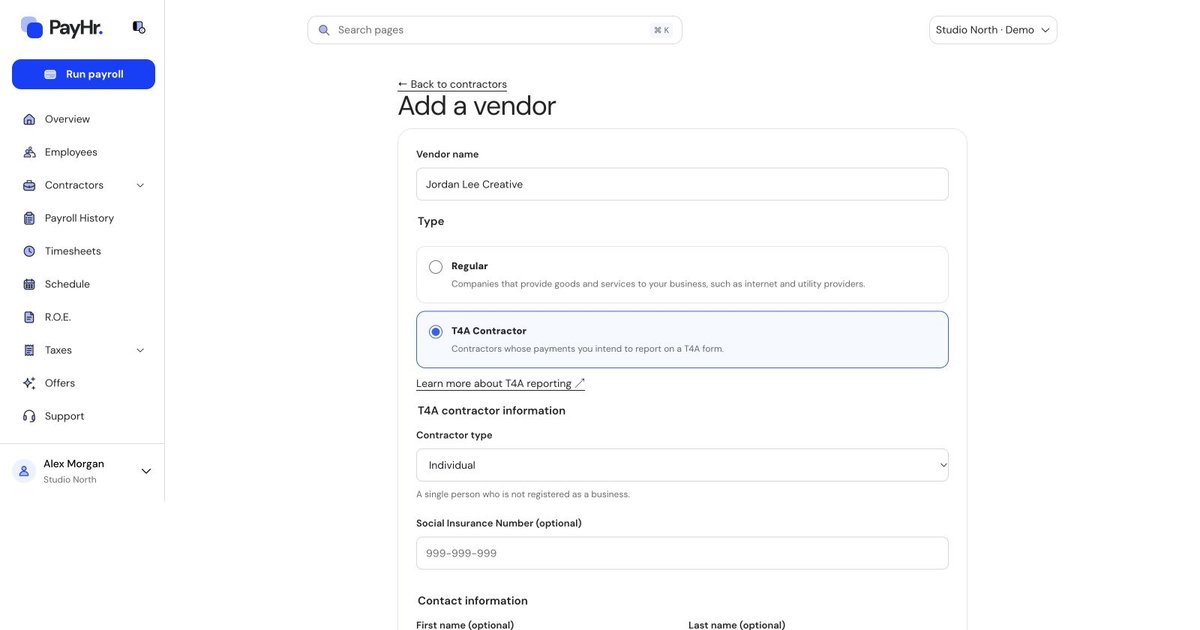Click the Social Insurance Number field
The width and height of the screenshot is (1200, 630).
(682, 553)
